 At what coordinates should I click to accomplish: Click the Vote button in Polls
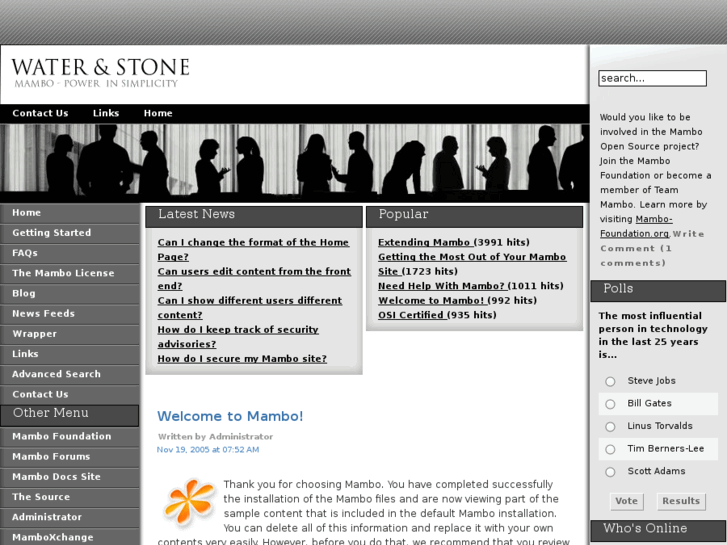(x=626, y=501)
